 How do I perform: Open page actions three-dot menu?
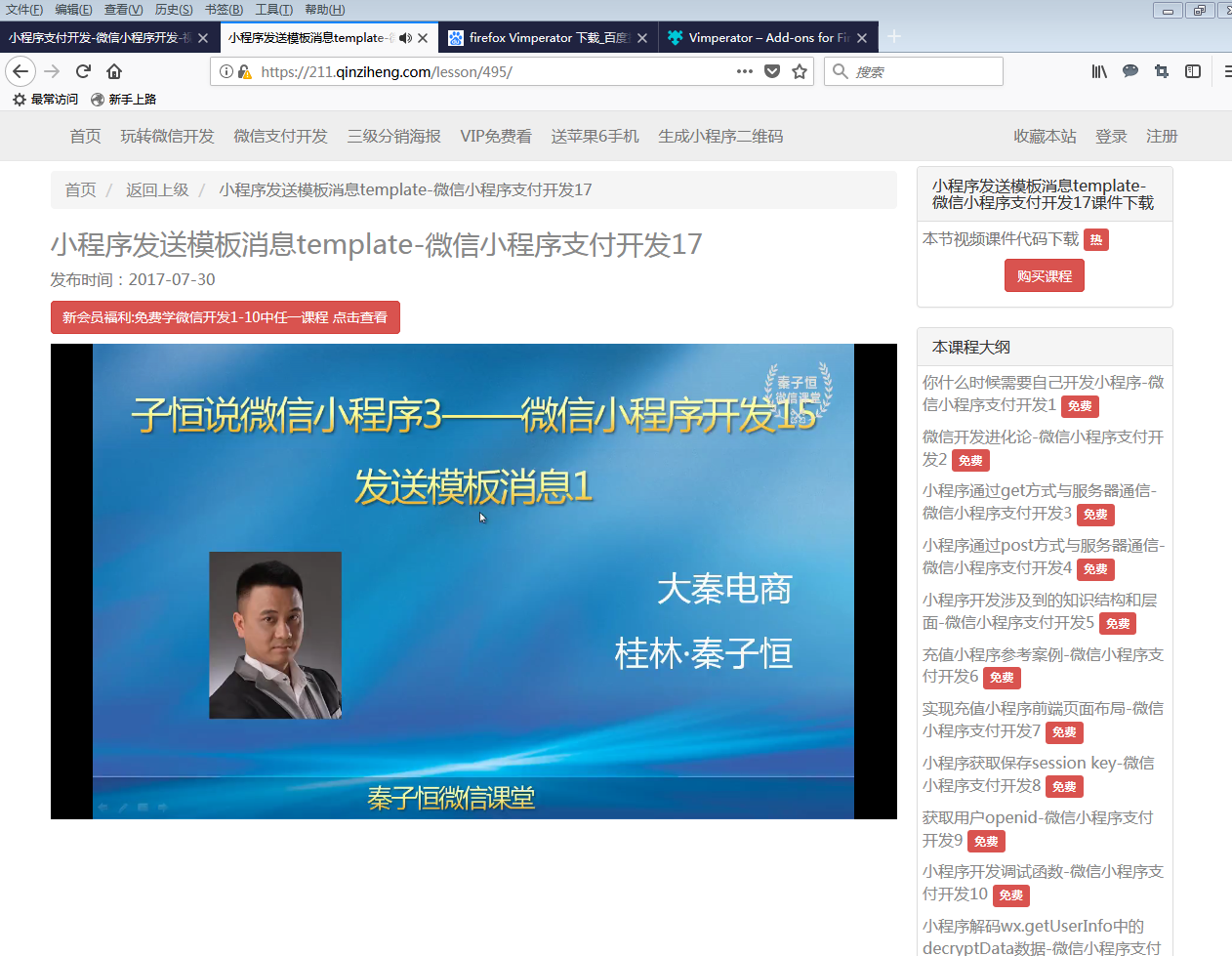745,71
